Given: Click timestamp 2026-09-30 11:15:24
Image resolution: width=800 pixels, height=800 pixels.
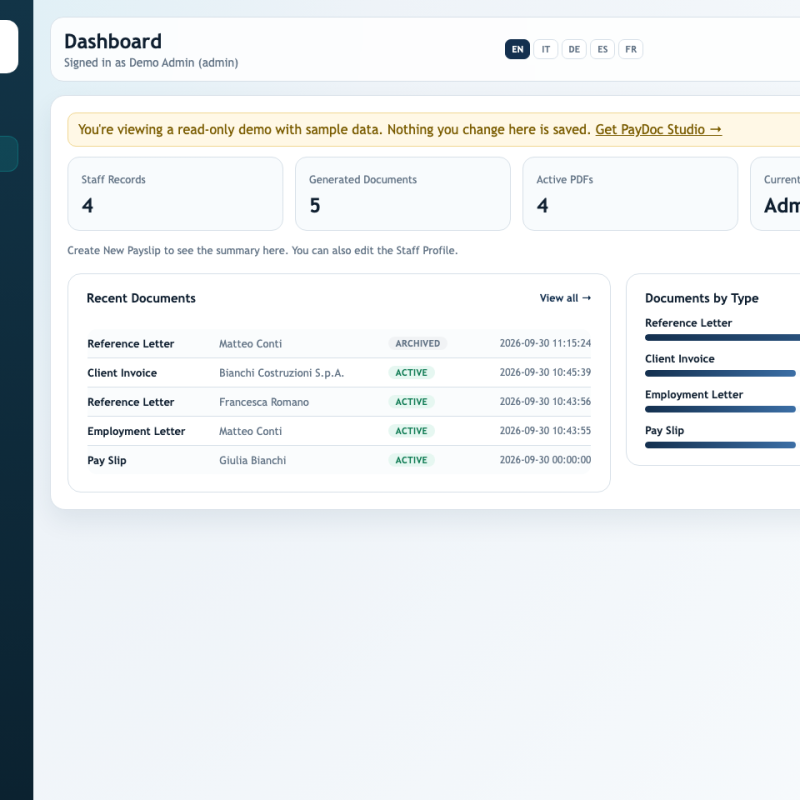Looking at the screenshot, I should 545,343.
